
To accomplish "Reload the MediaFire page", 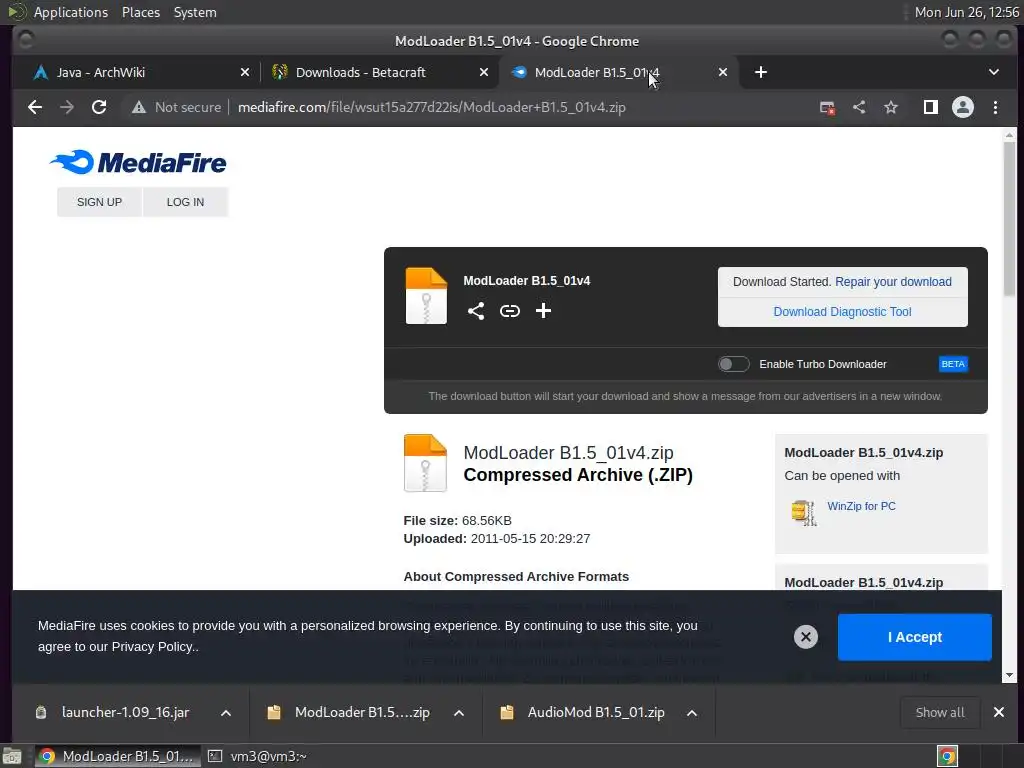I will 99,107.
